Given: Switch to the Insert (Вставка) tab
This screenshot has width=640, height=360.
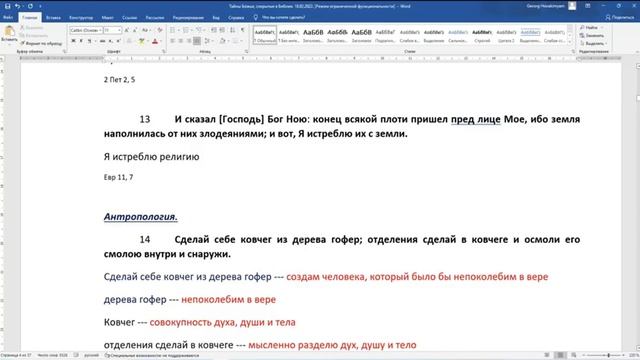Looking at the screenshot, I should (x=53, y=18).
